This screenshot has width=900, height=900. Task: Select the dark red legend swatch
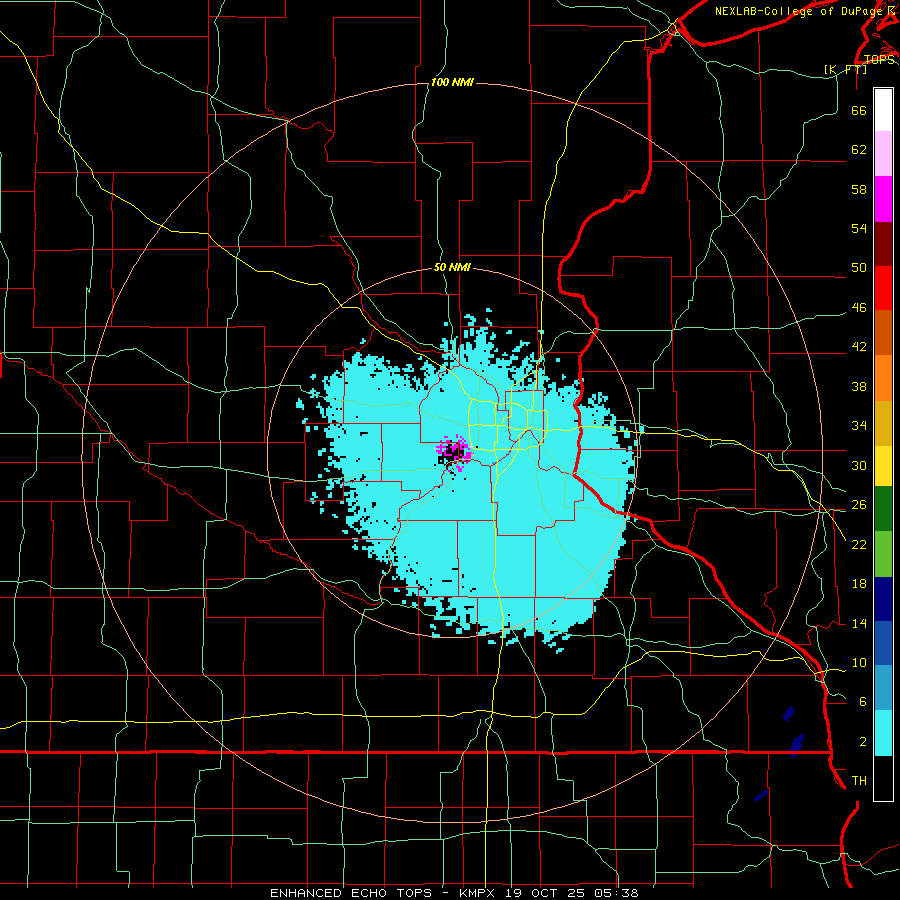[883, 244]
